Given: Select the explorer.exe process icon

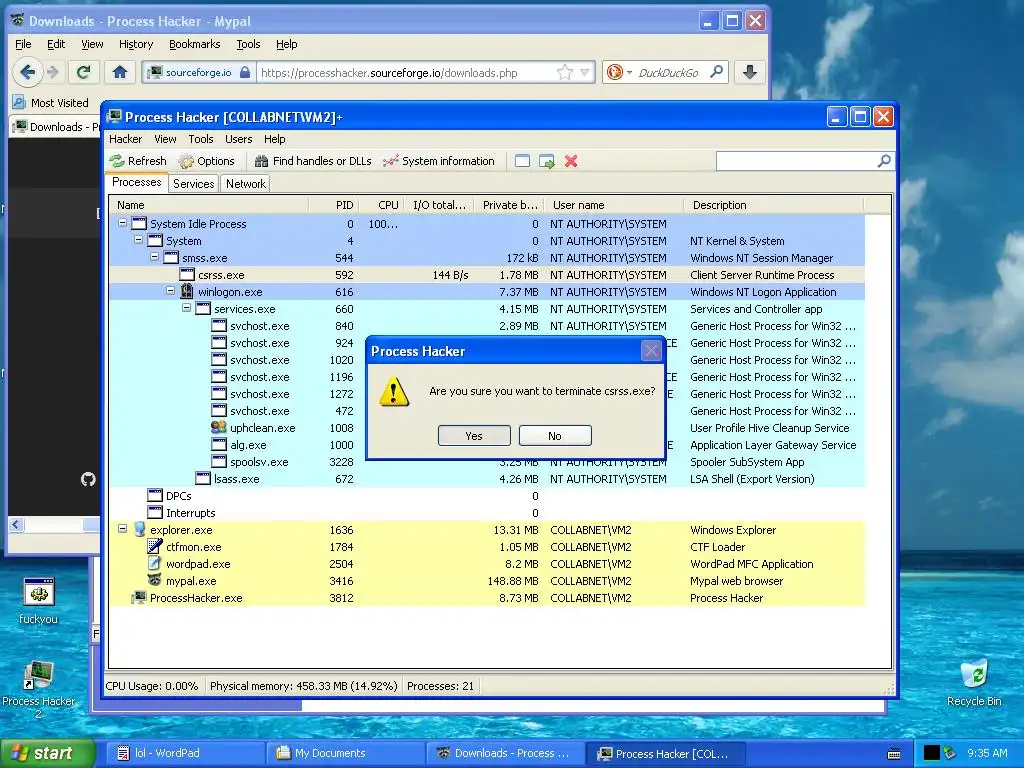Looking at the screenshot, I should click(x=139, y=530).
